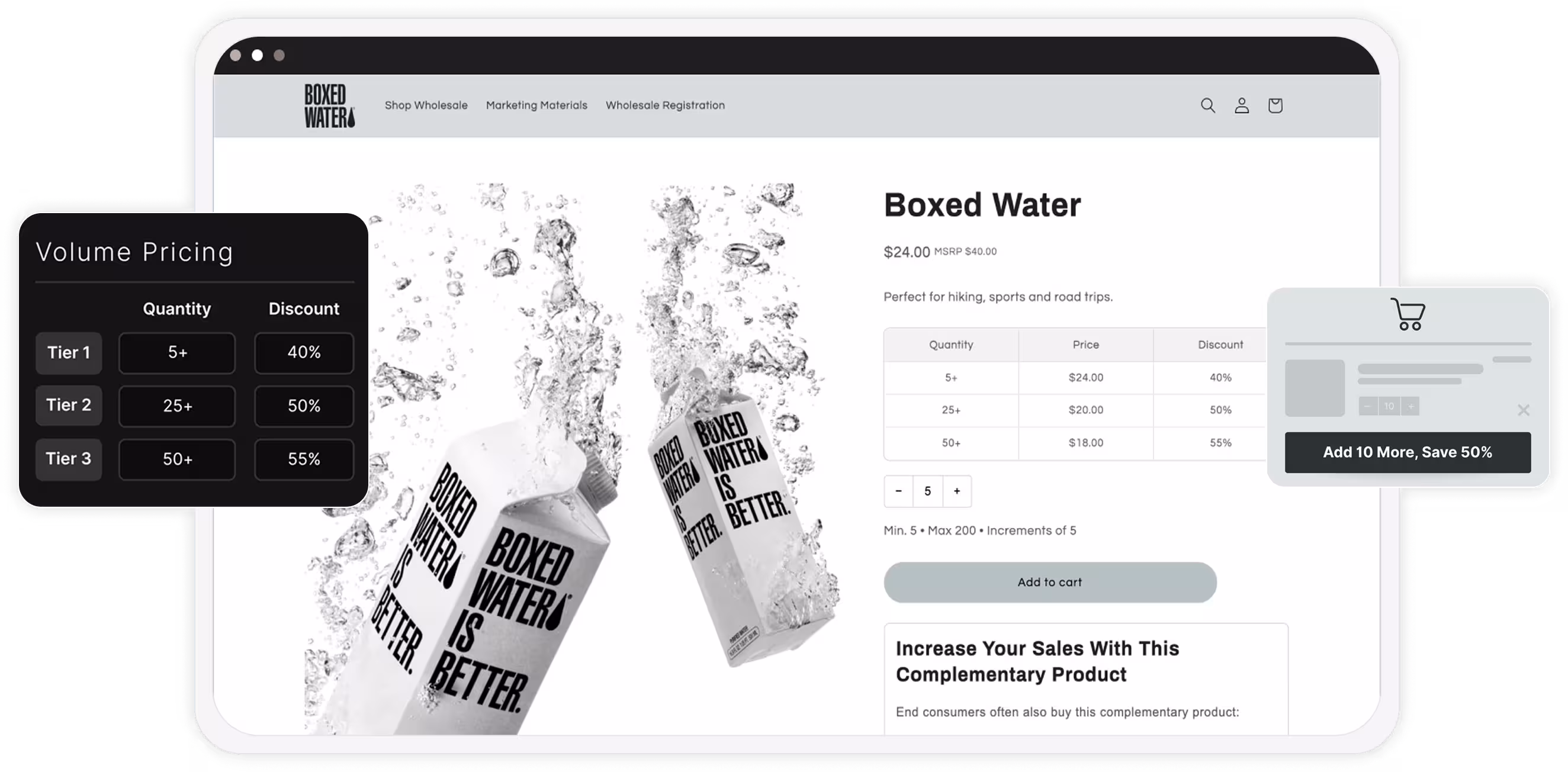
Task: Click Tier 3 discount field 55%
Action: pyautogui.click(x=304, y=459)
